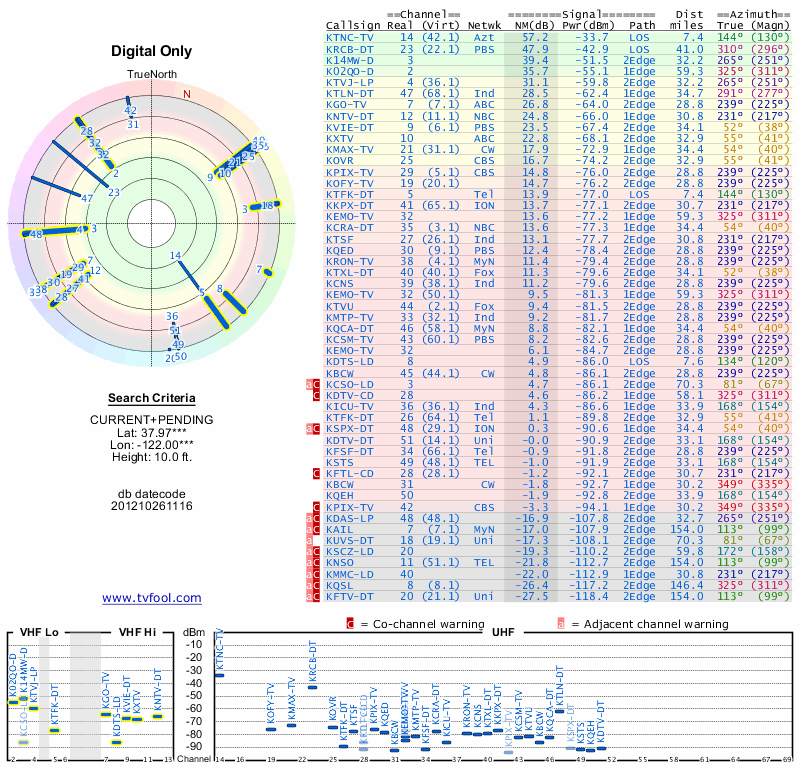Click the KTNC-TV signal marker in the UHF chart
This screenshot has height=768, width=800.
pyautogui.click(x=219, y=675)
